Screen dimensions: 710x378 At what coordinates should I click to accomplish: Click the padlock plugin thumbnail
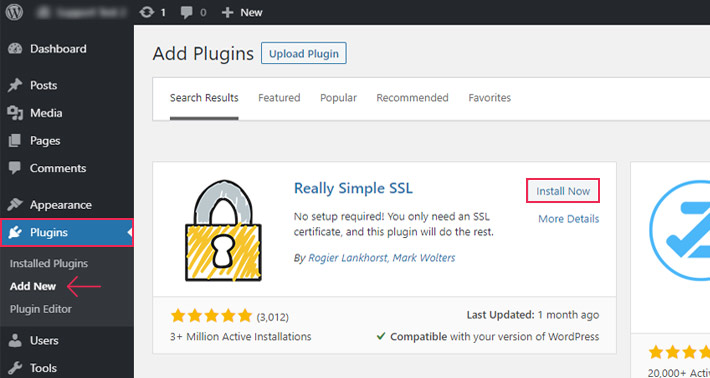coord(223,231)
